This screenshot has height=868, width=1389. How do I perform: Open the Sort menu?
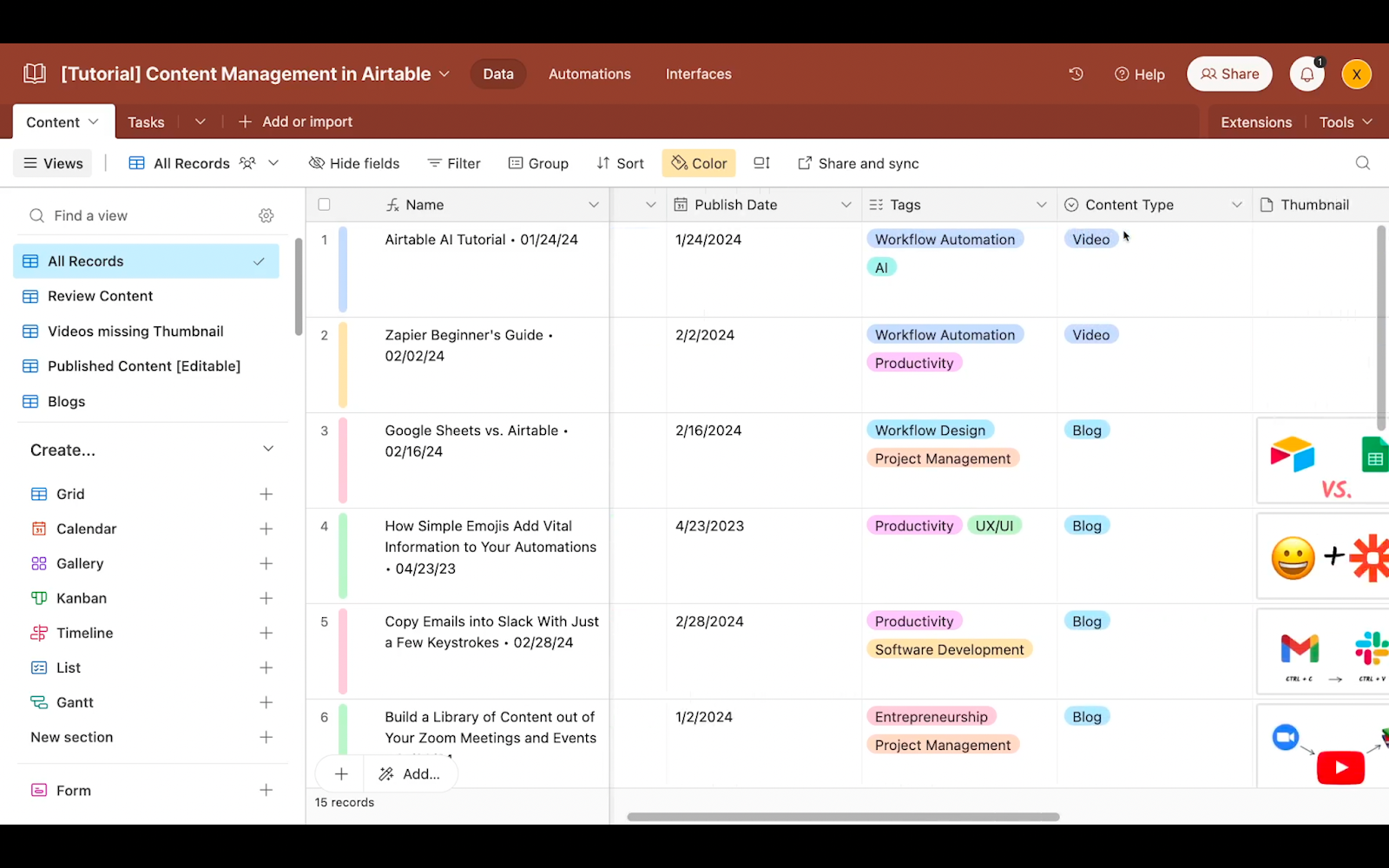620,163
